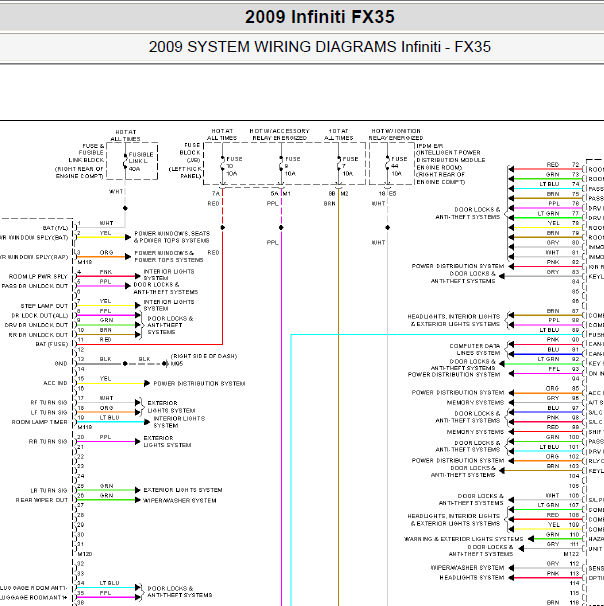Click the "BAT (F/L)" pin name
The width and height of the screenshot is (604, 606).
click(x=55, y=228)
